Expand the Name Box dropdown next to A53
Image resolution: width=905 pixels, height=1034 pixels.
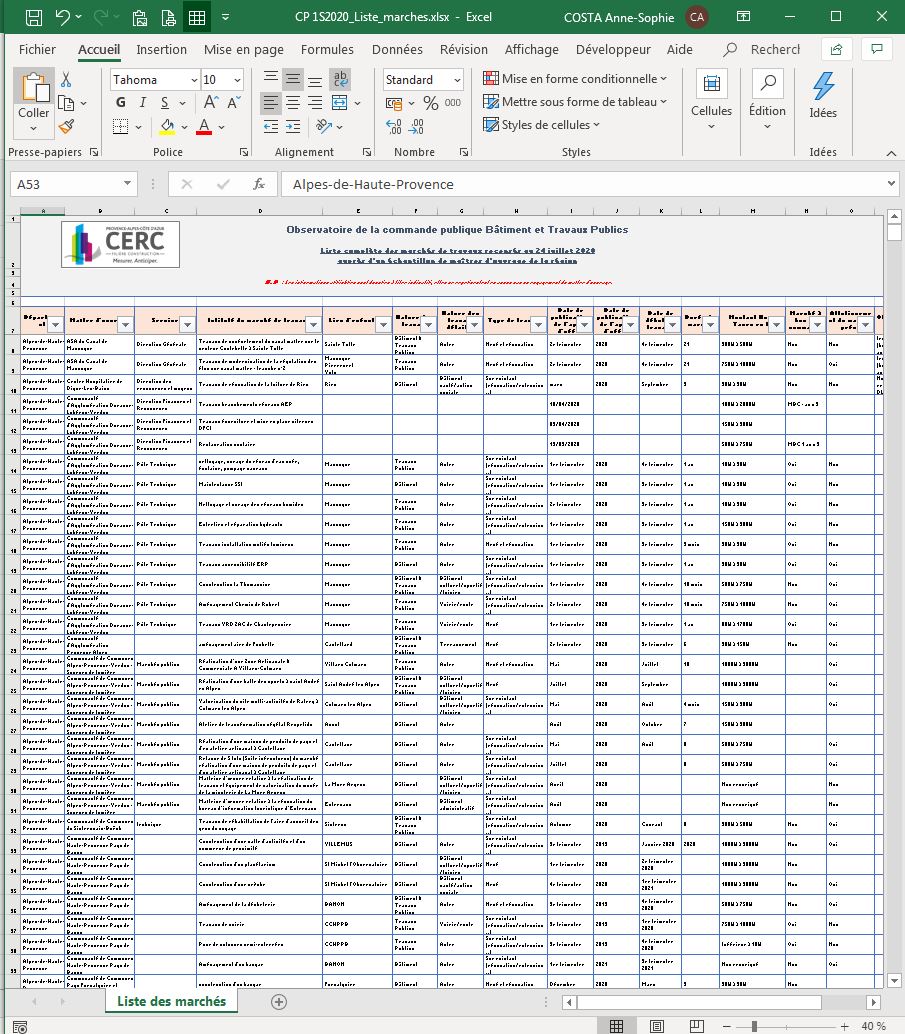tap(127, 184)
